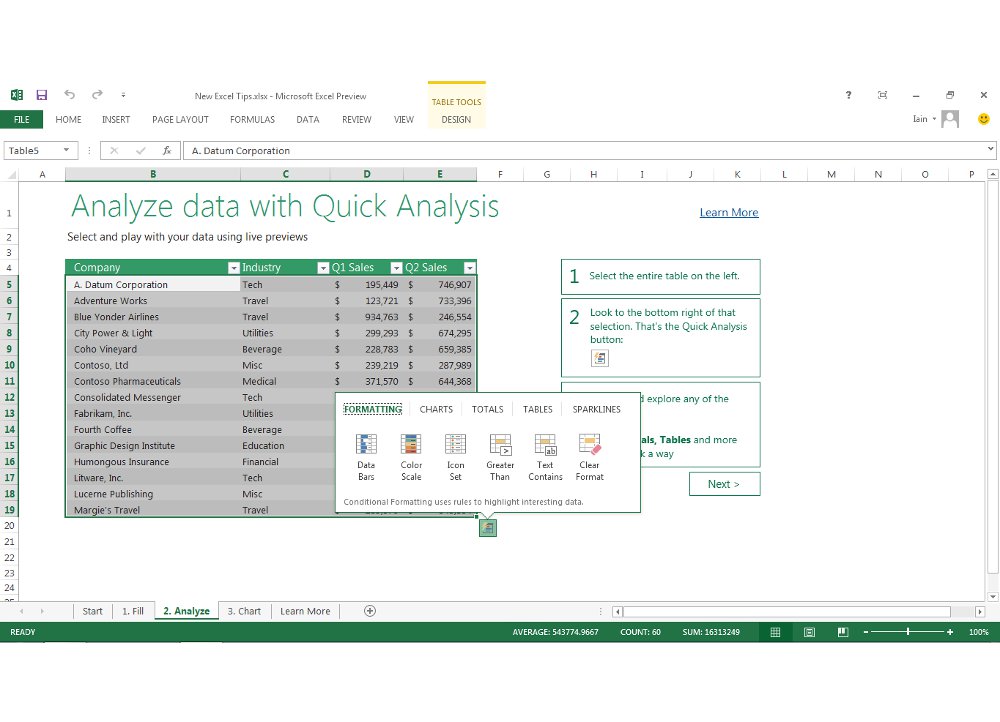The width and height of the screenshot is (1000, 722).
Task: Apply Color Scale formatting
Action: click(x=411, y=457)
